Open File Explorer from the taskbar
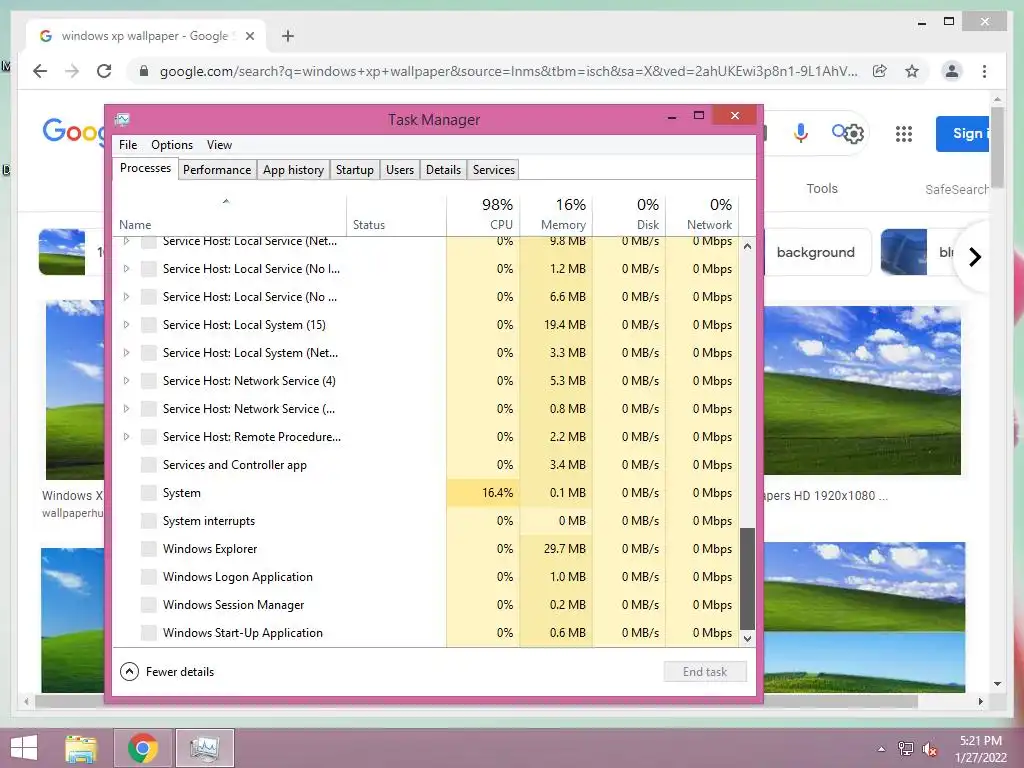This screenshot has height=768, width=1024. (81, 748)
